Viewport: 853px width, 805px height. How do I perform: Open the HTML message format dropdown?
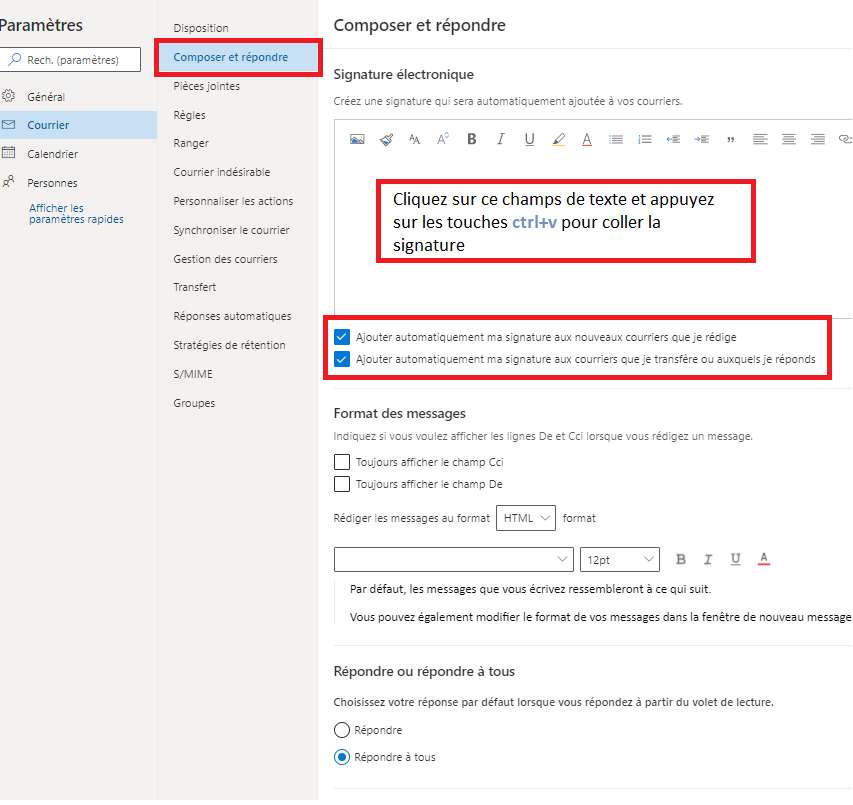[525, 517]
